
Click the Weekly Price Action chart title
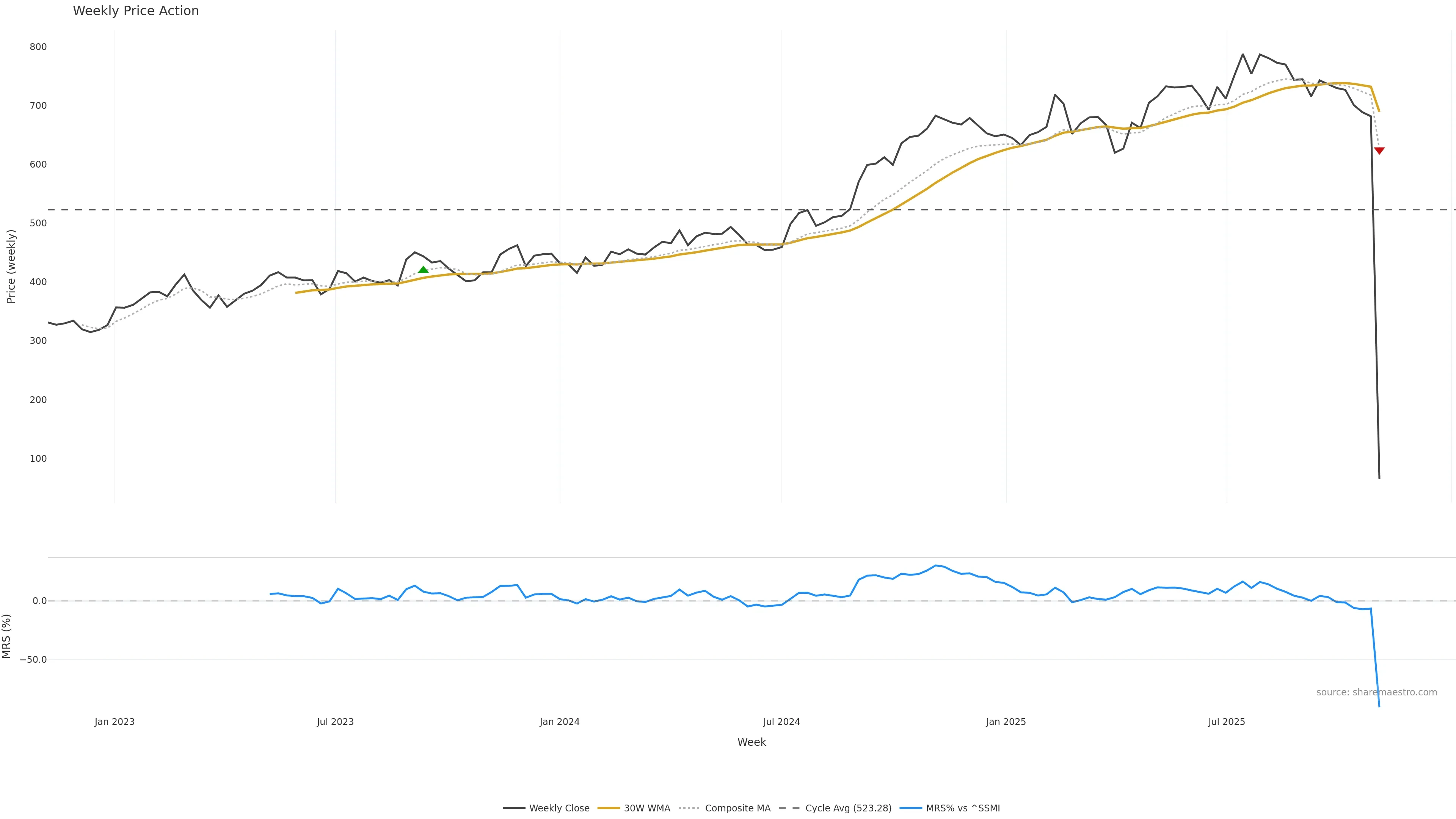pyautogui.click(x=136, y=11)
